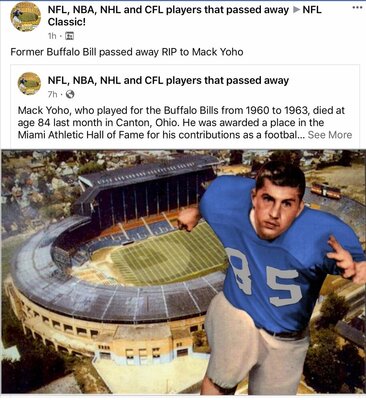Open the shared post's page name link
This screenshot has width=366, height=400.
[168, 80]
